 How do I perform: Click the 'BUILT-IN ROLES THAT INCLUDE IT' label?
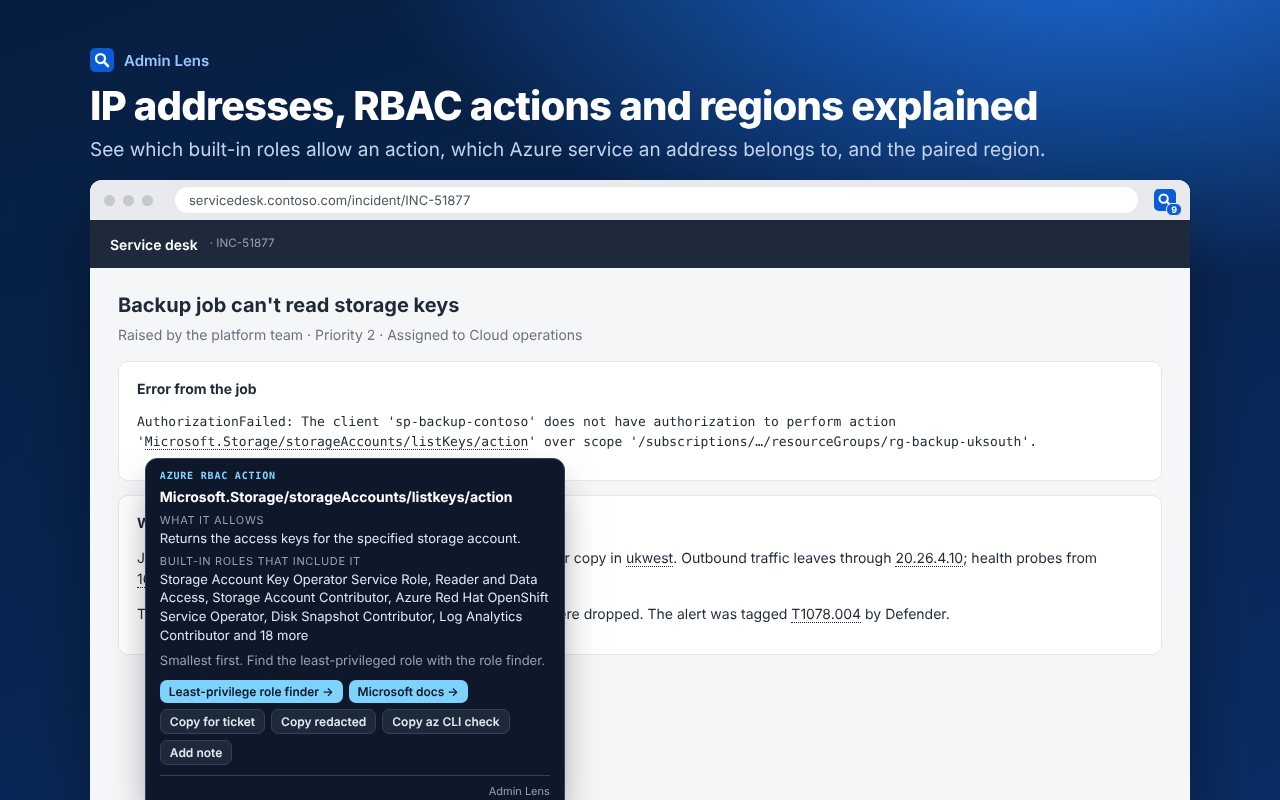click(260, 561)
